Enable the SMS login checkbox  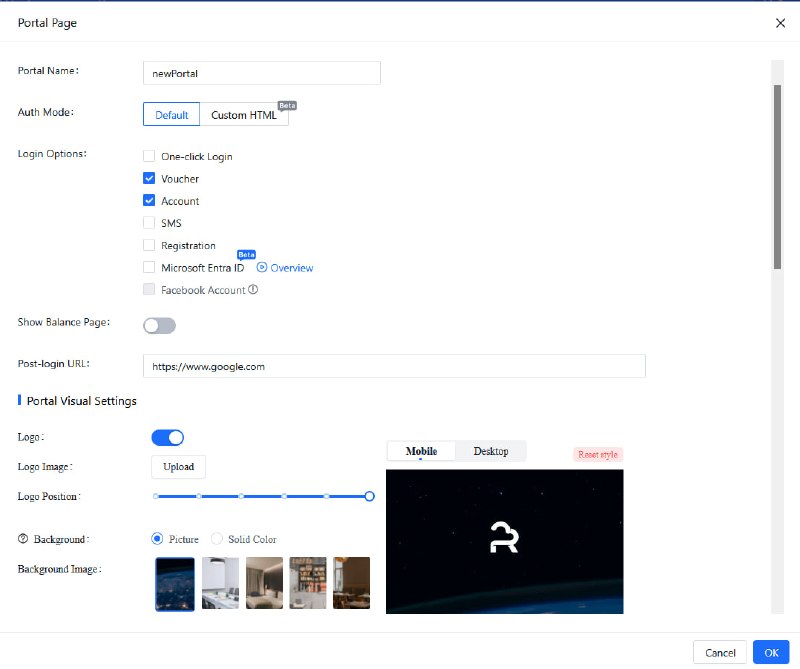pyautogui.click(x=149, y=222)
